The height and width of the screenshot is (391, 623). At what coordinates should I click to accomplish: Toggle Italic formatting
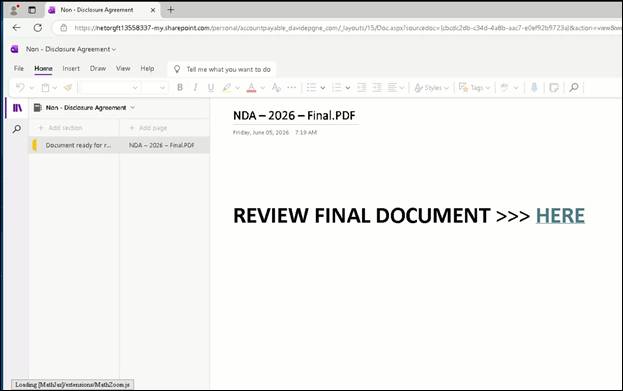tap(195, 87)
